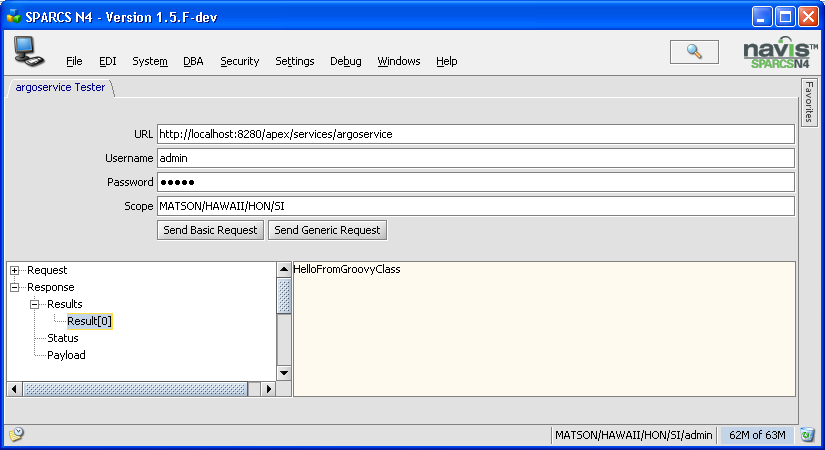Open the Favorites side tab
Image resolution: width=825 pixels, height=450 pixels.
[809, 102]
